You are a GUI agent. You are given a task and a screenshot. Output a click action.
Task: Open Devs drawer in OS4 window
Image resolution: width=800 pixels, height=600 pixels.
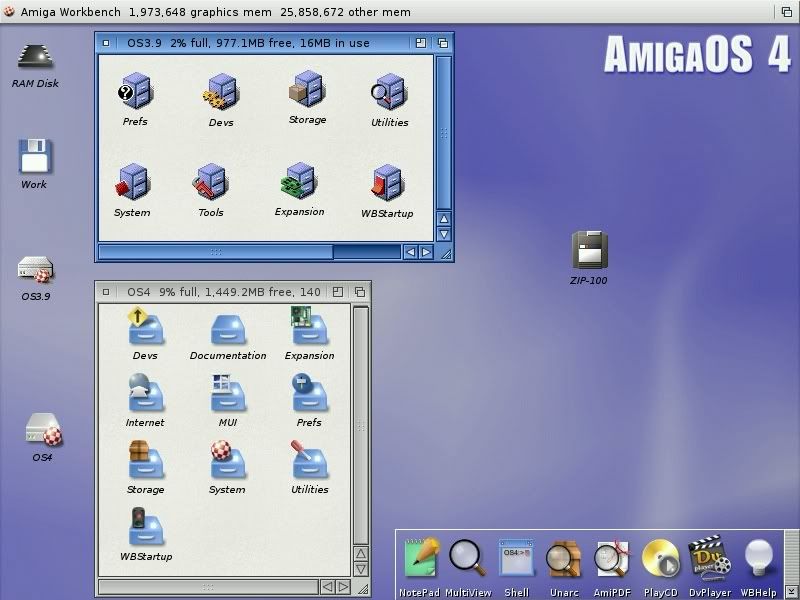[x=145, y=334]
